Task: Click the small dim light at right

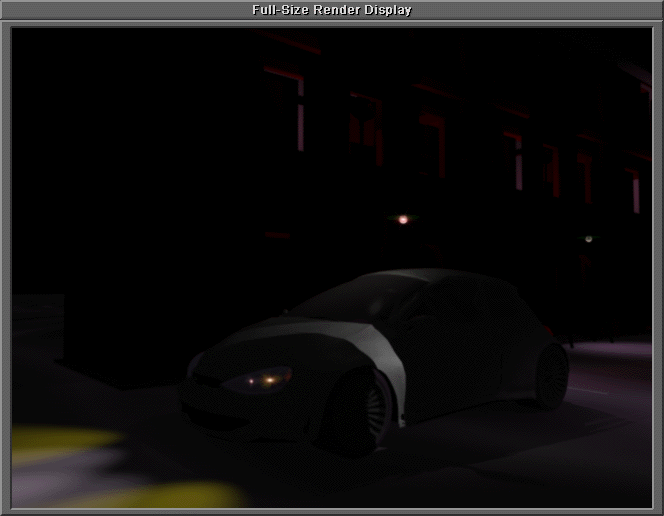Action: (588, 239)
